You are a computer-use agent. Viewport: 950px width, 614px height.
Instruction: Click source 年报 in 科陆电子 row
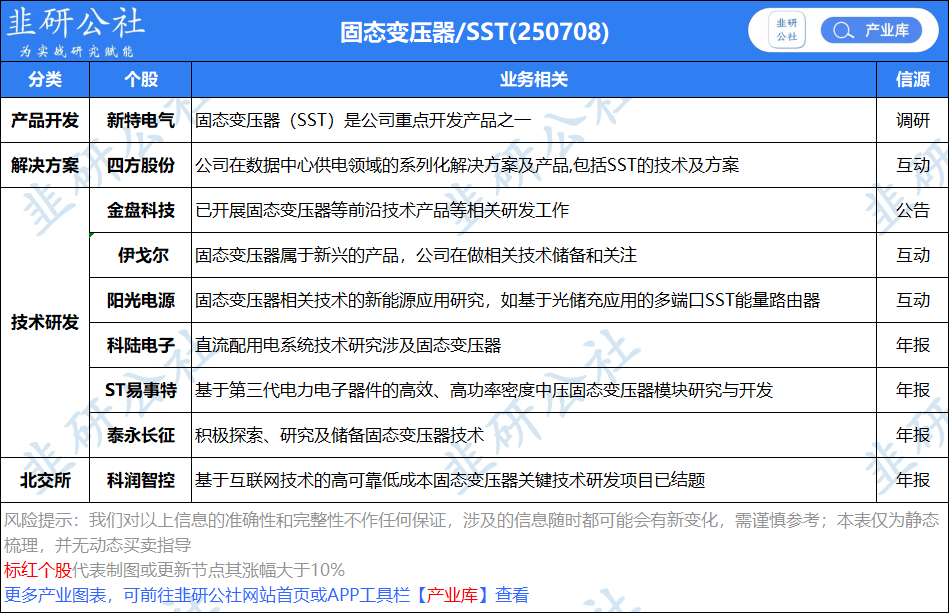point(912,345)
